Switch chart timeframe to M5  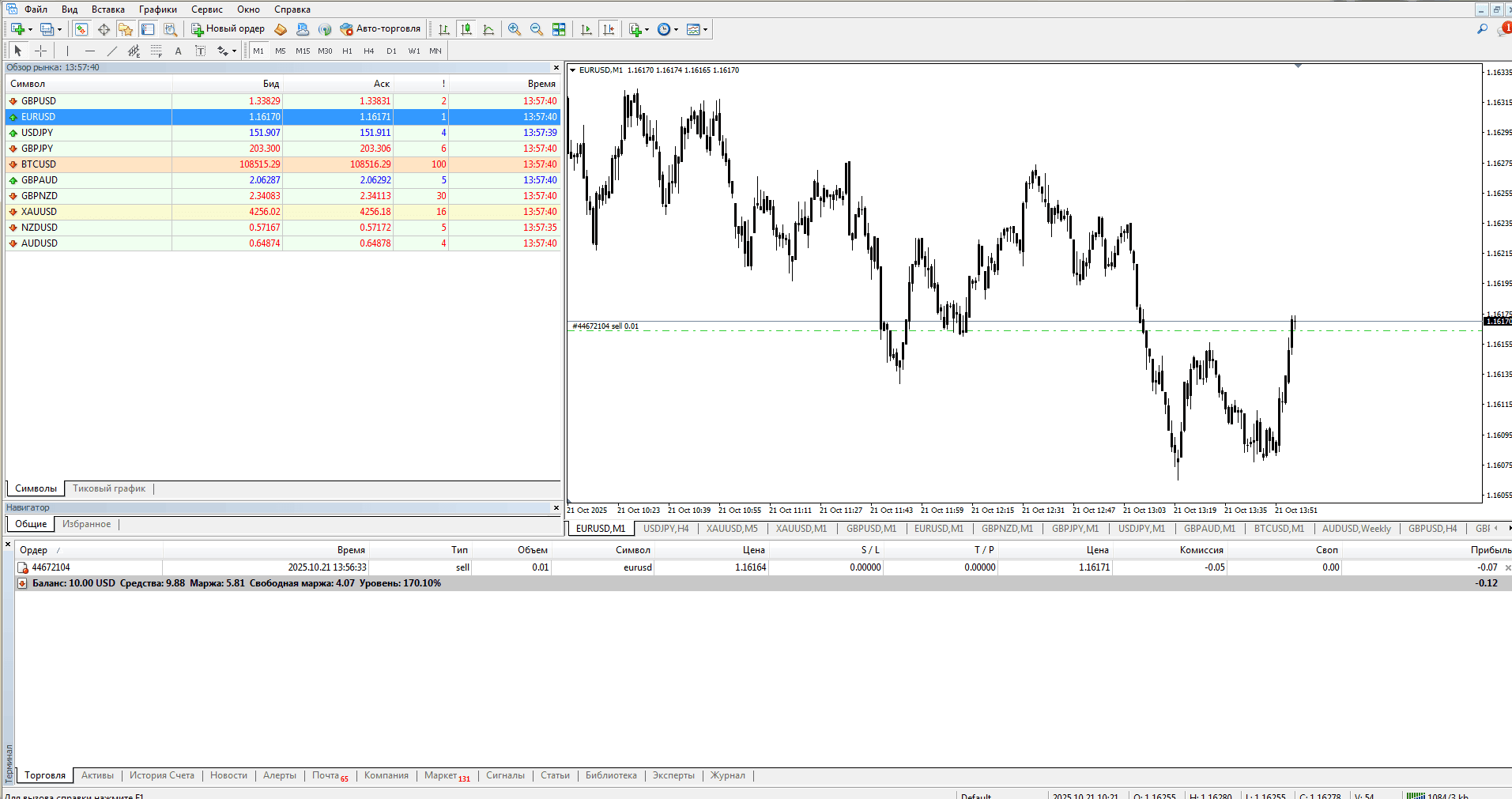coord(281,51)
